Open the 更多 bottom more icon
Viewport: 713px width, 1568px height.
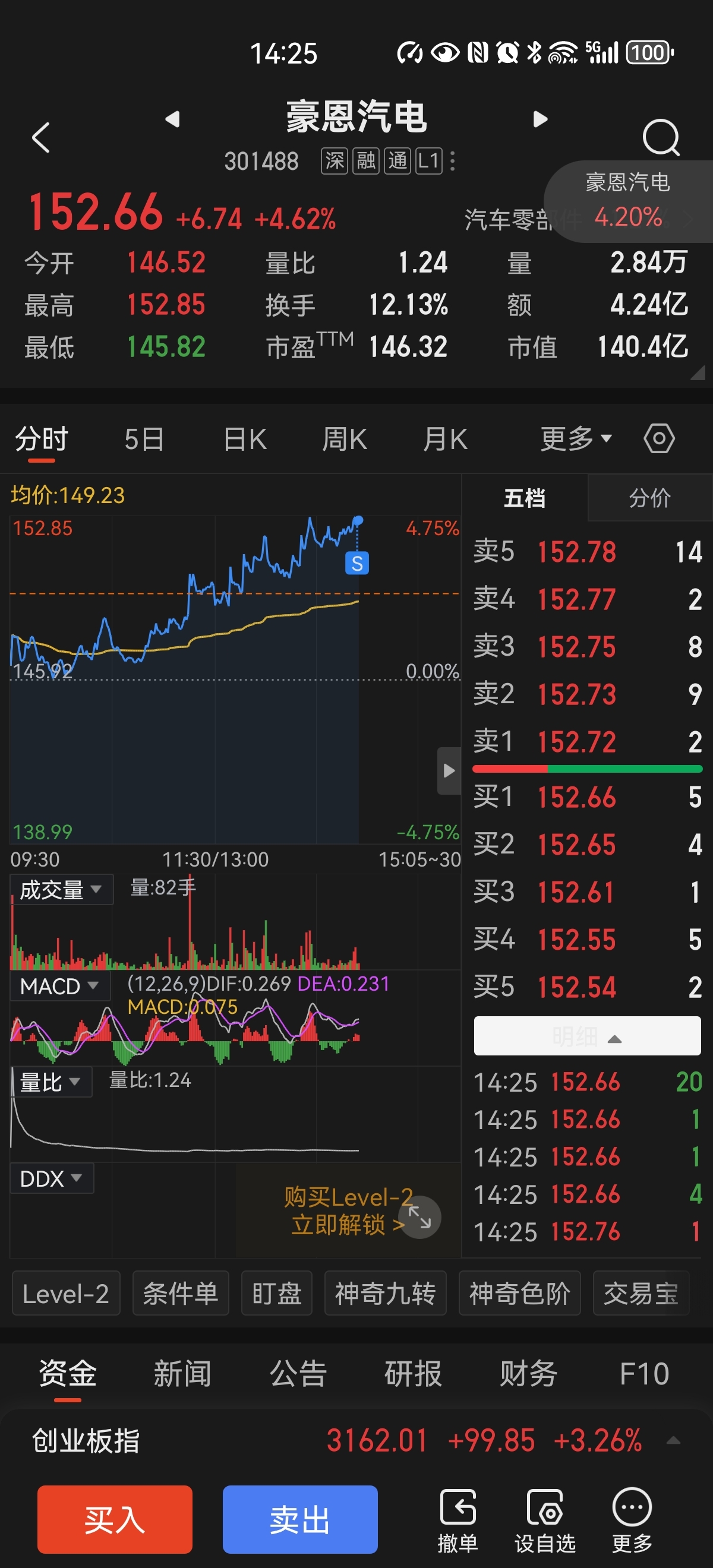click(x=632, y=1521)
